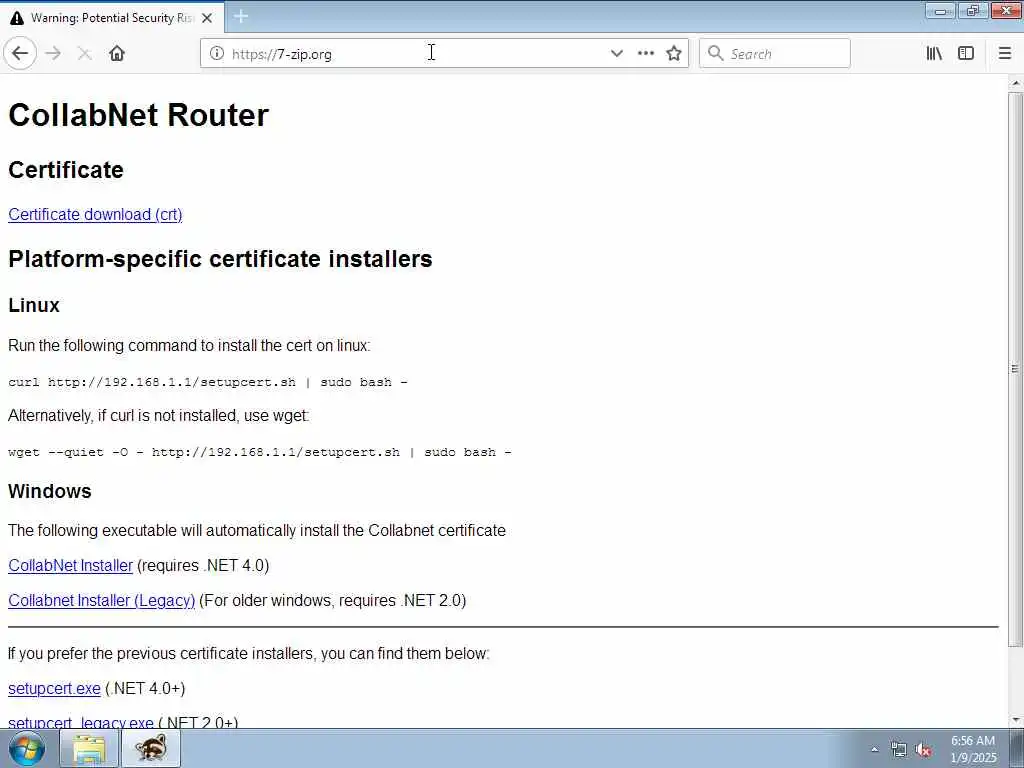Open the Library panel
This screenshot has width=1024, height=768.
coord(935,54)
